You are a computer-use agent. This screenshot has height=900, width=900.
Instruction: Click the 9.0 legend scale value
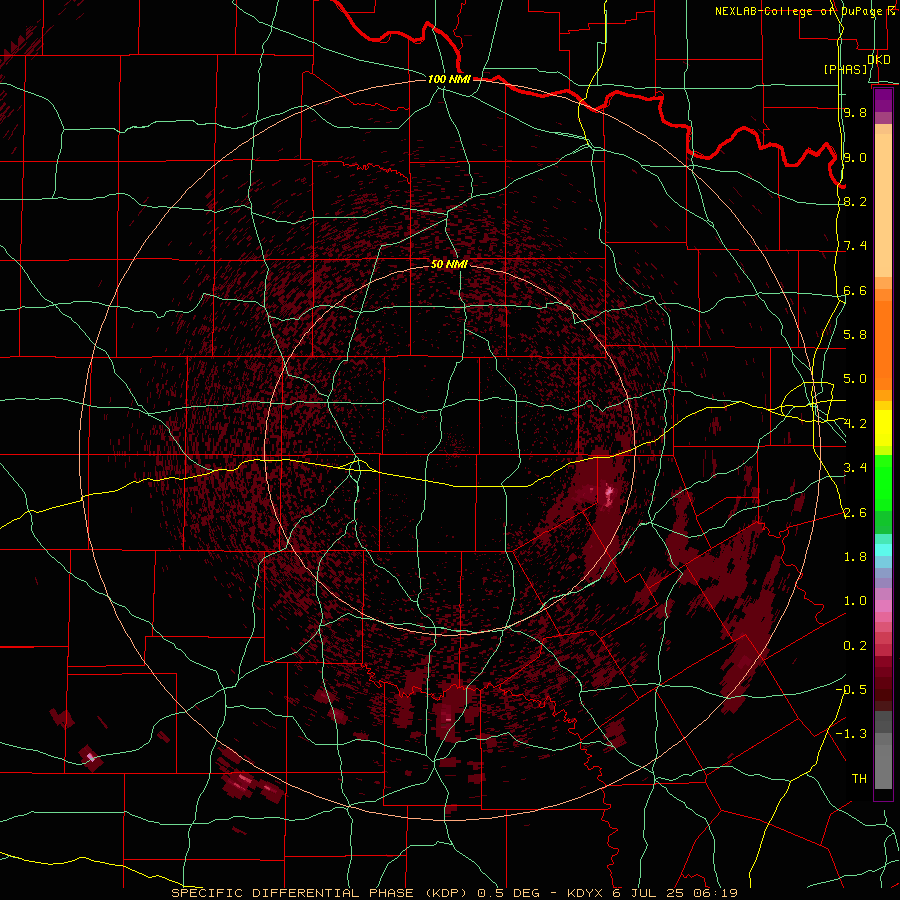pos(855,157)
